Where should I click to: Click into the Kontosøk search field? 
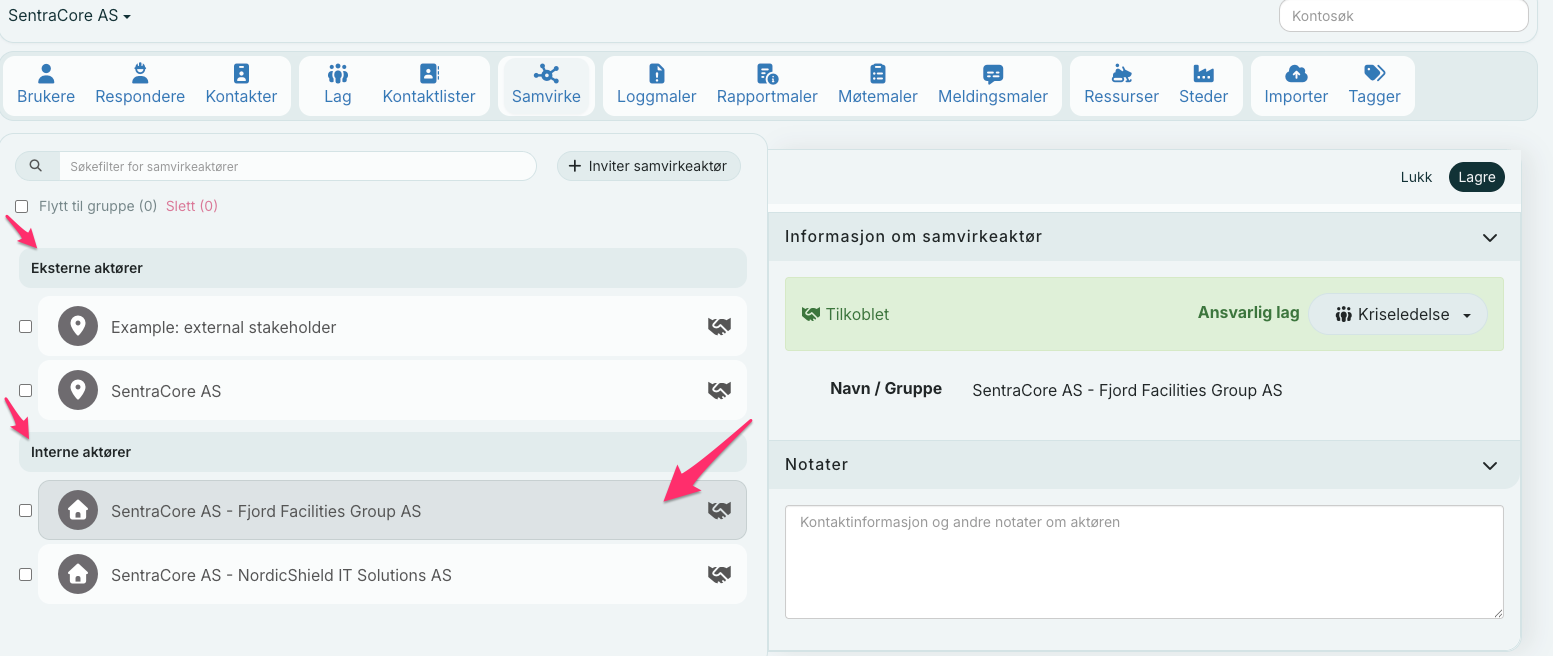pyautogui.click(x=1403, y=16)
